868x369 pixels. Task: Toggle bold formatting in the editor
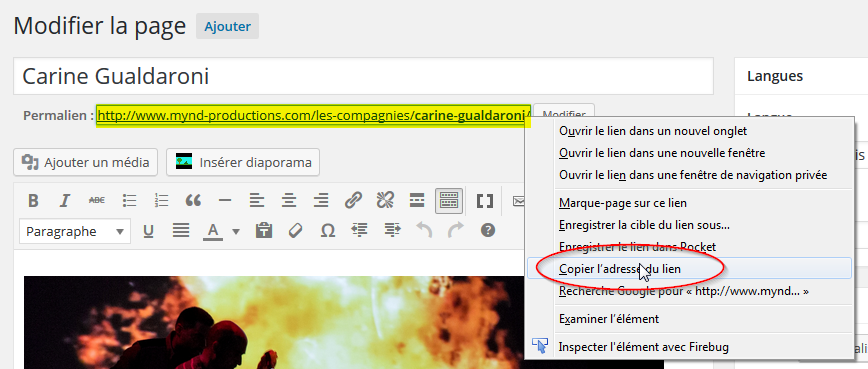click(x=33, y=200)
